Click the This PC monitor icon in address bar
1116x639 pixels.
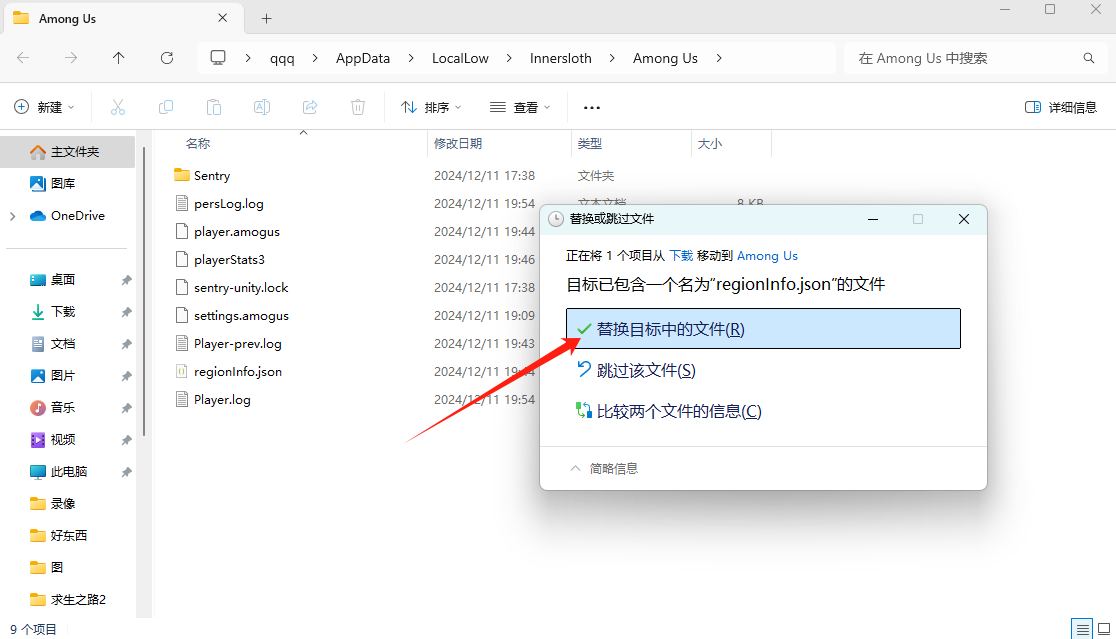pos(218,58)
